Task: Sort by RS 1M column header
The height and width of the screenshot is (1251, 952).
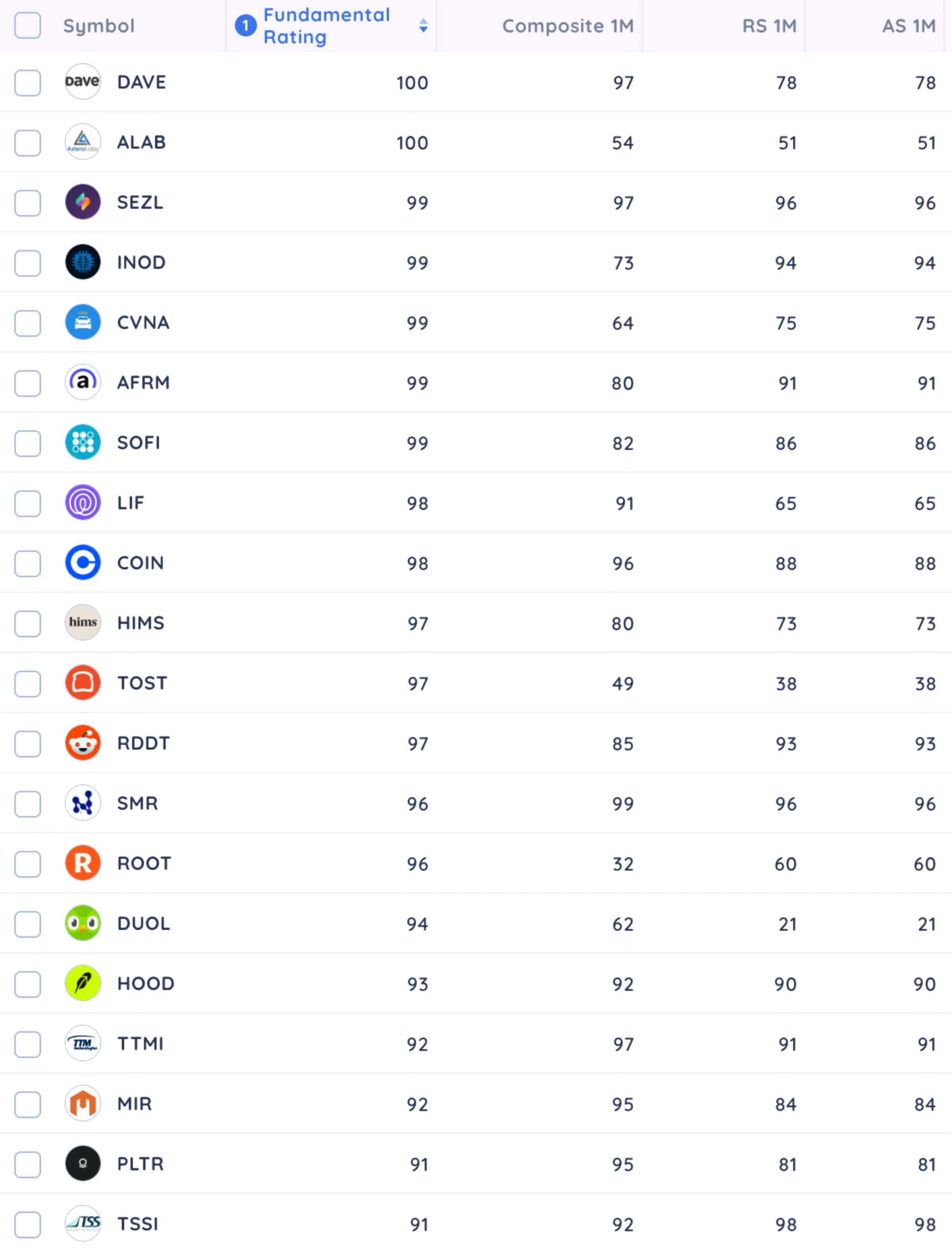Action: pos(770,26)
